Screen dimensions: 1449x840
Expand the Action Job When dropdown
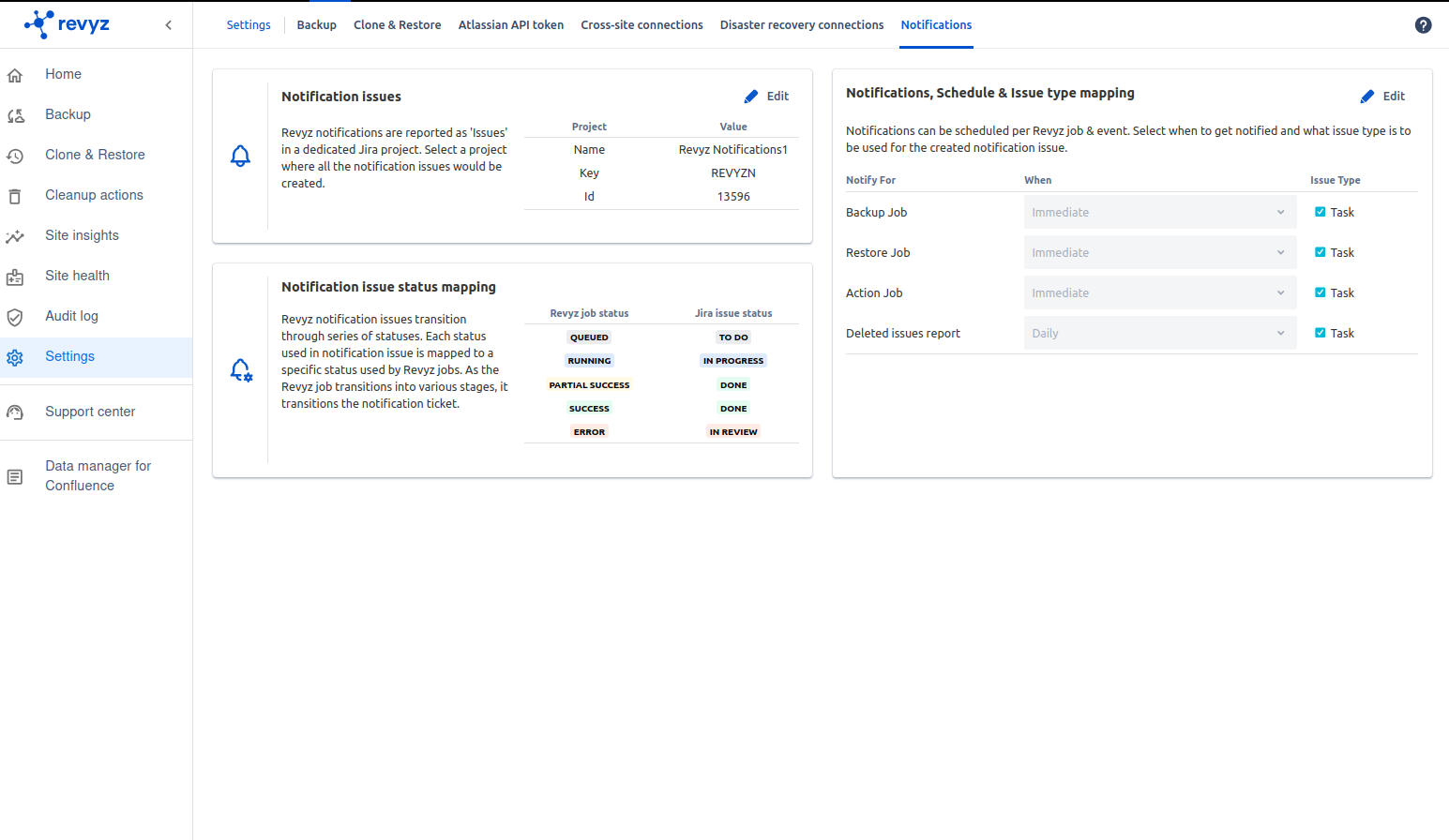[1159, 293]
